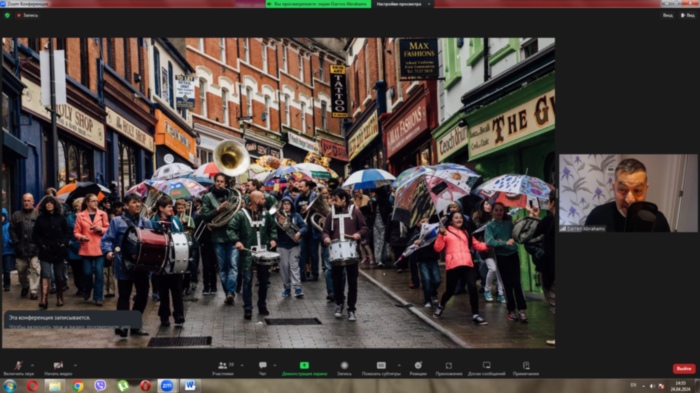
Task: Click the taskbar clock and date
Action: pos(680,386)
